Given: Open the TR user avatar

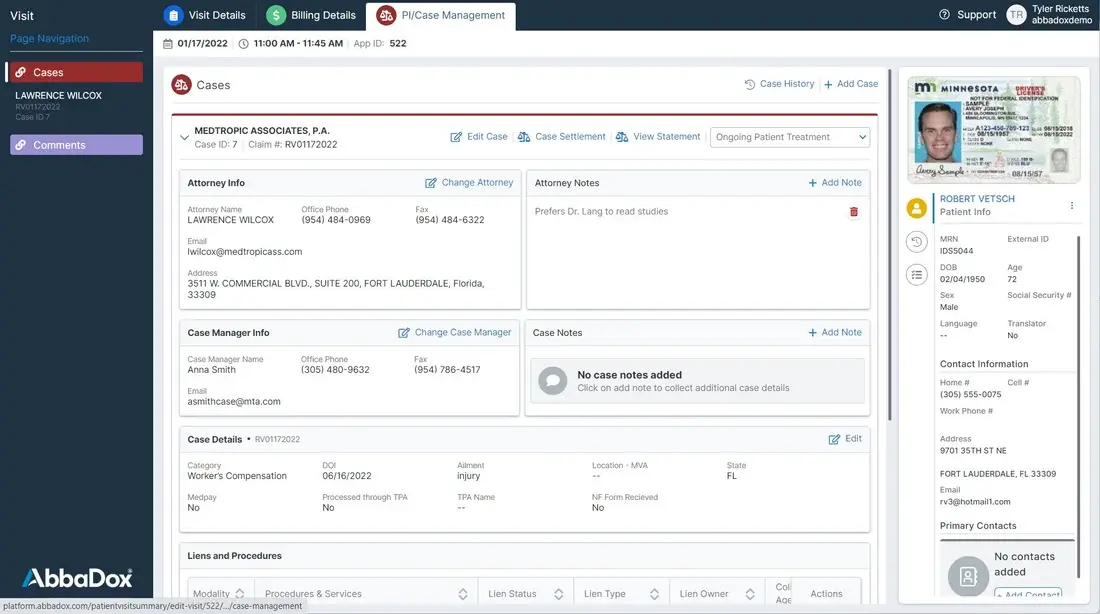Looking at the screenshot, I should [x=1016, y=15].
